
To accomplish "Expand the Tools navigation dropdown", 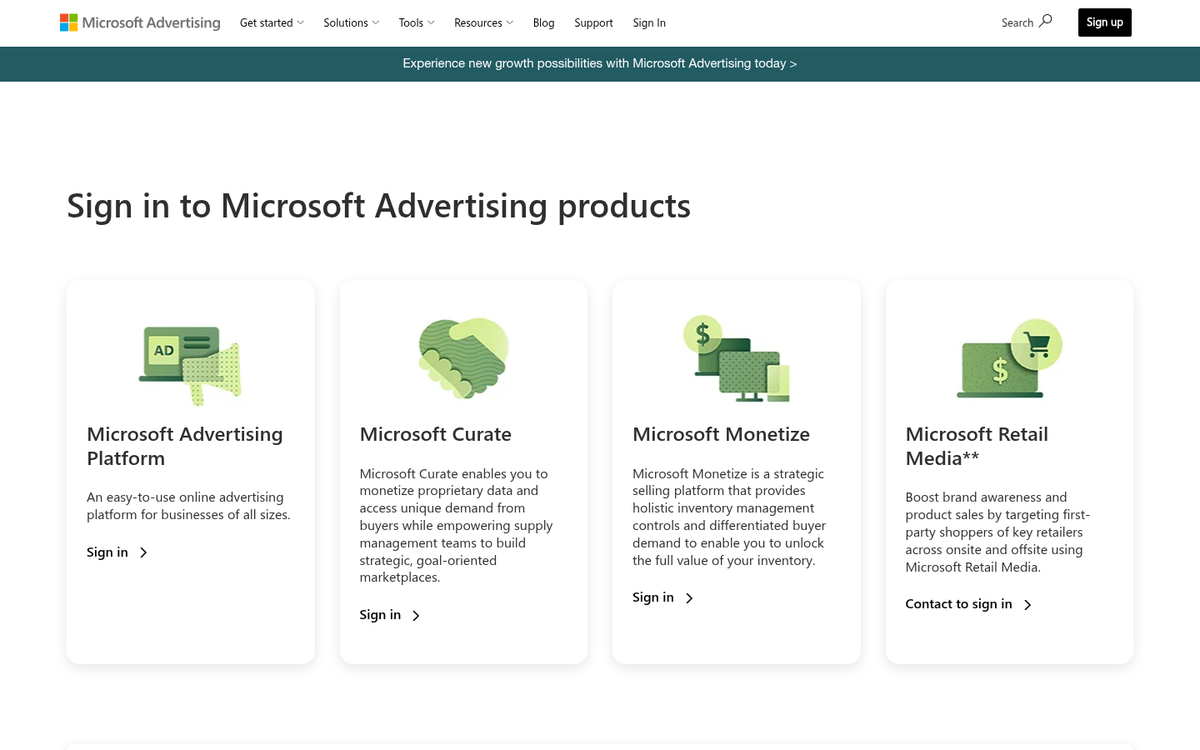I will [416, 22].
